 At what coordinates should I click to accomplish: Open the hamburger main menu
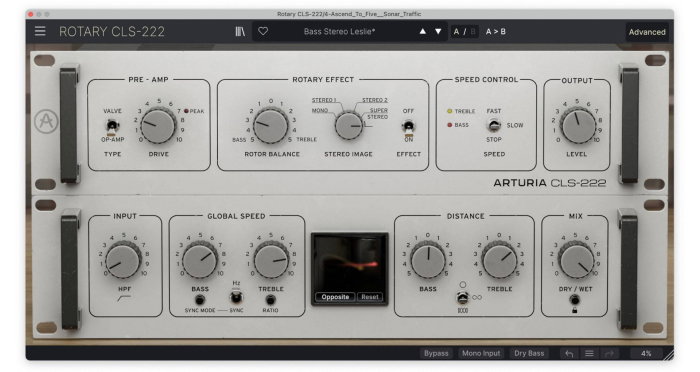(40, 31)
